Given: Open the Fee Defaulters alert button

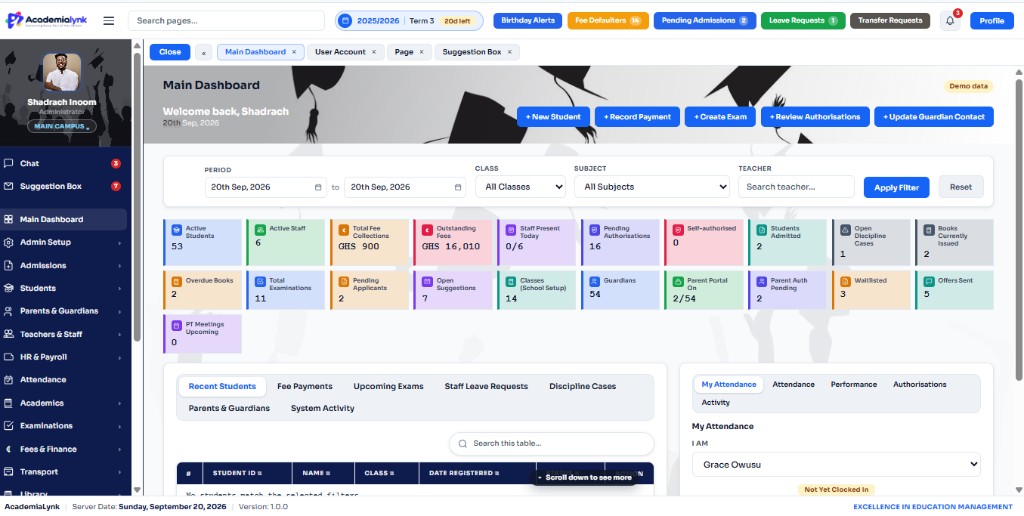Looking at the screenshot, I should [608, 20].
